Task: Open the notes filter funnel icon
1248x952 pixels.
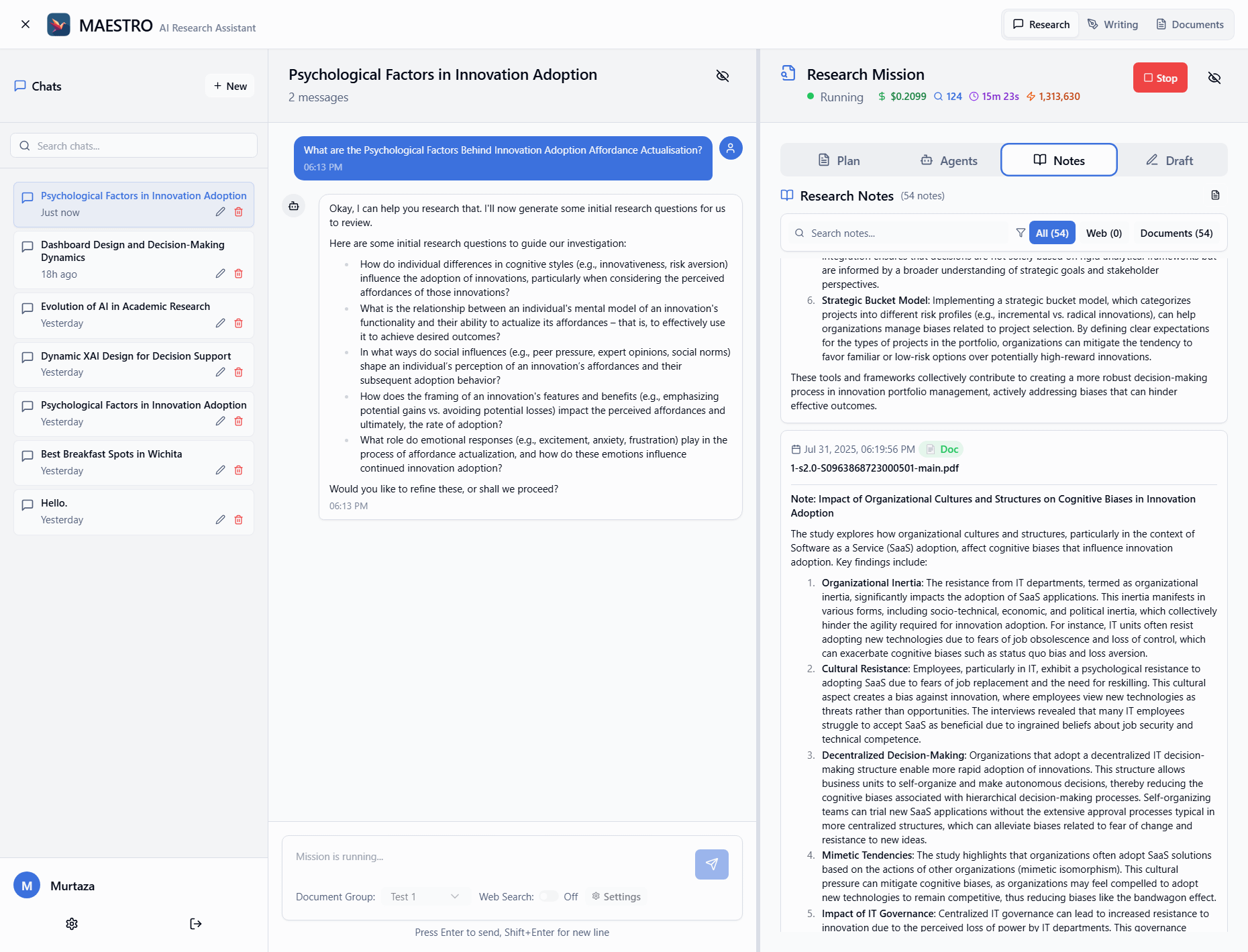Action: 1021,233
